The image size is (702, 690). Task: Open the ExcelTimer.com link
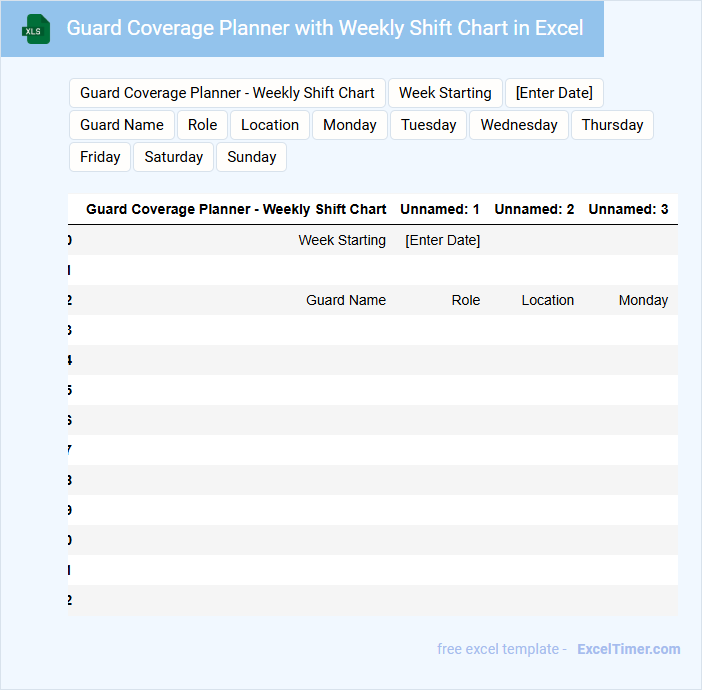629,649
